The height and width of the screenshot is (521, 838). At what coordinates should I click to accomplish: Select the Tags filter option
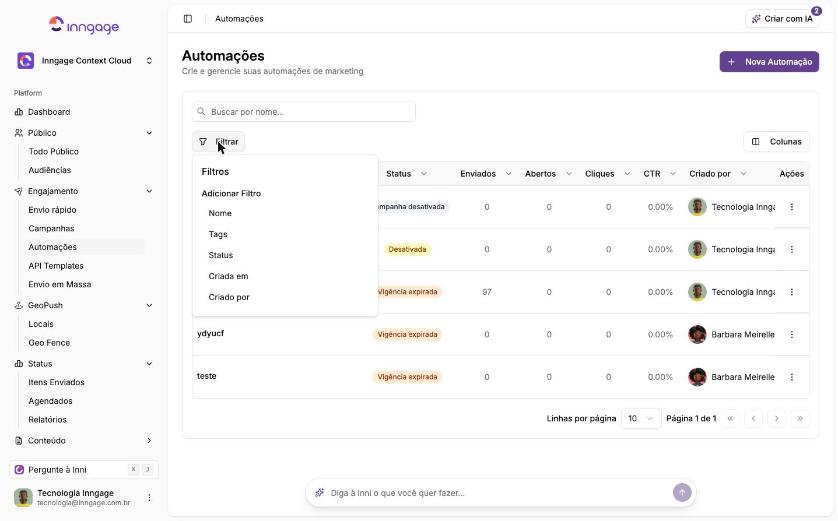point(285,234)
